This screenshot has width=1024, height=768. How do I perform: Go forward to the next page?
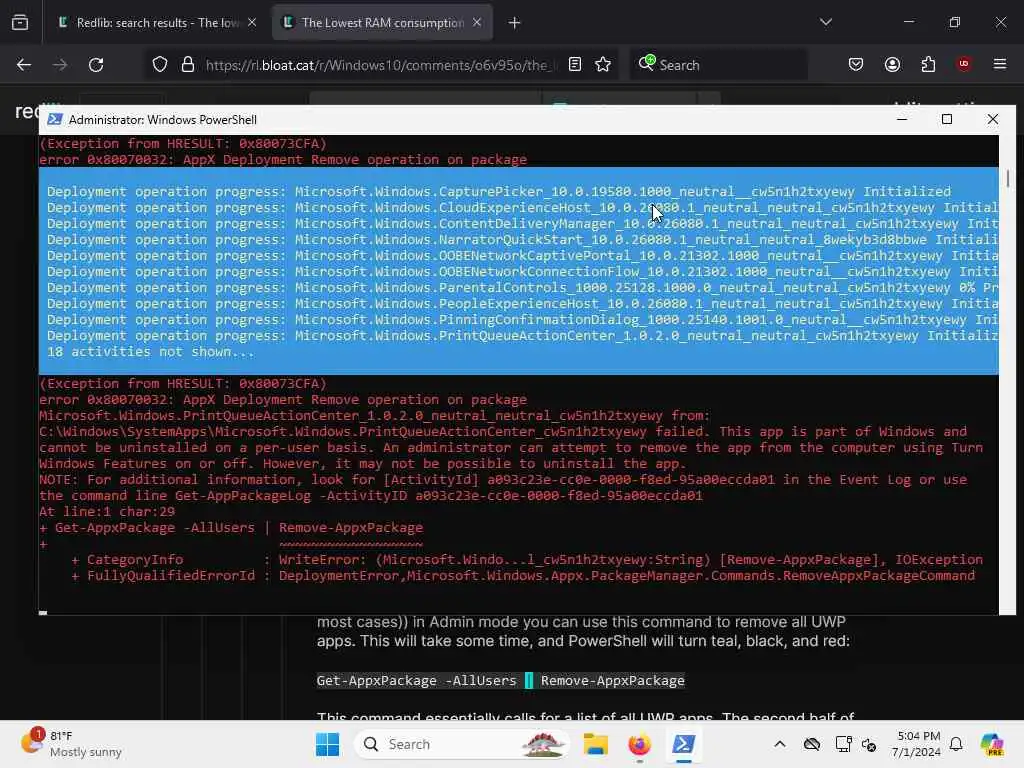60,65
